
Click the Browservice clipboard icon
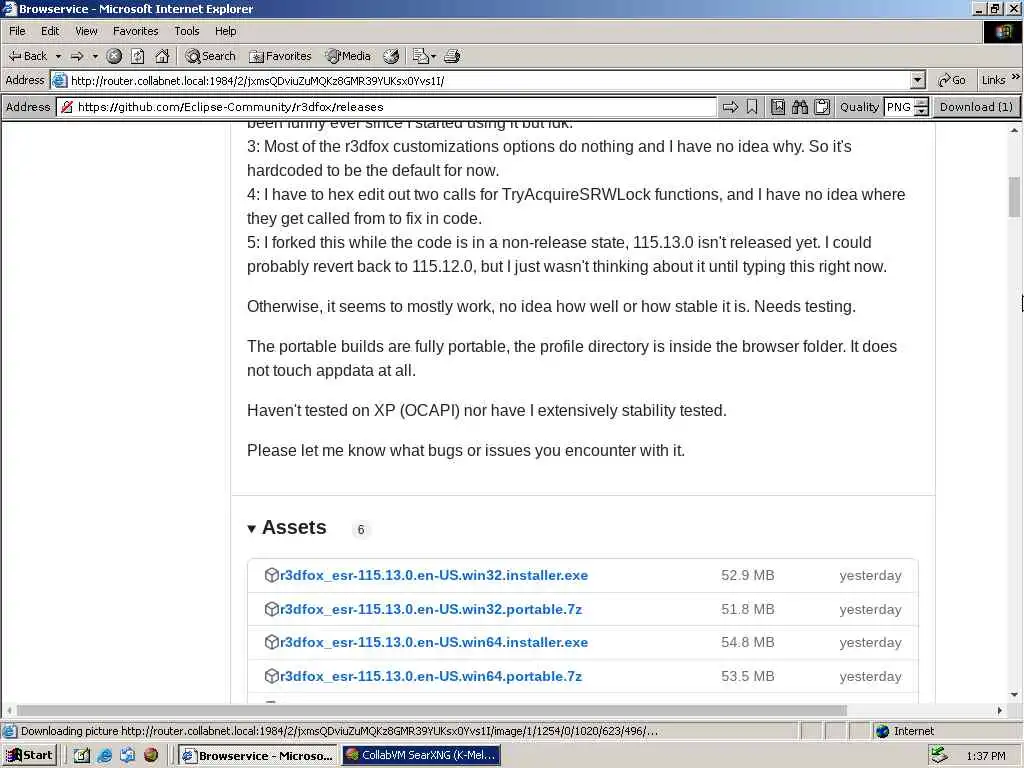822,107
